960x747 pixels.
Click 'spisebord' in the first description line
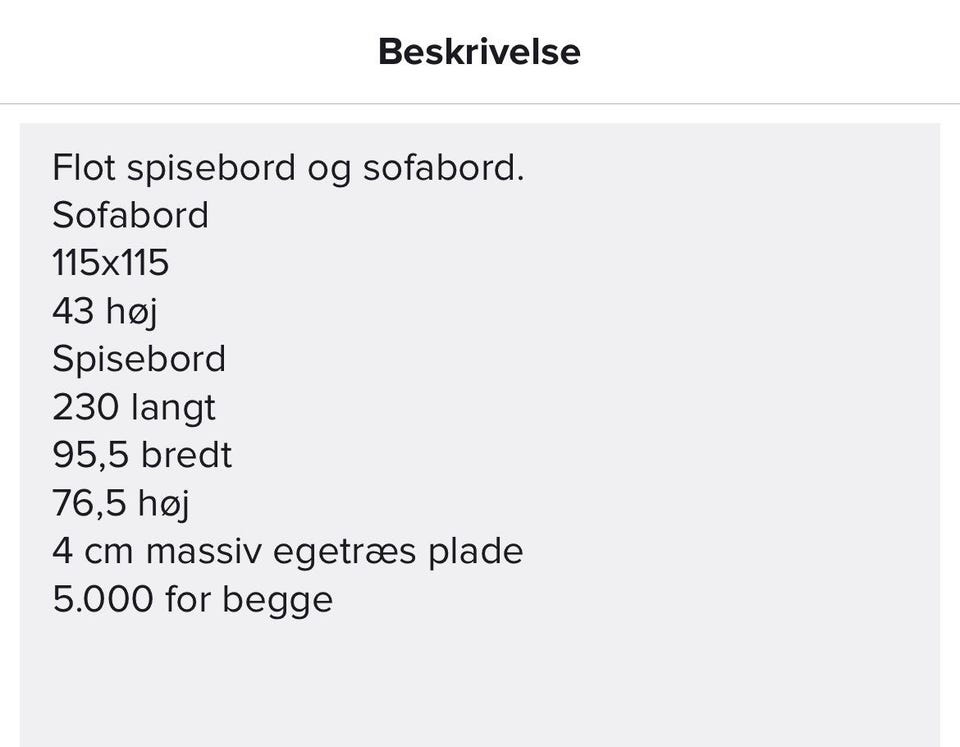tap(211, 167)
